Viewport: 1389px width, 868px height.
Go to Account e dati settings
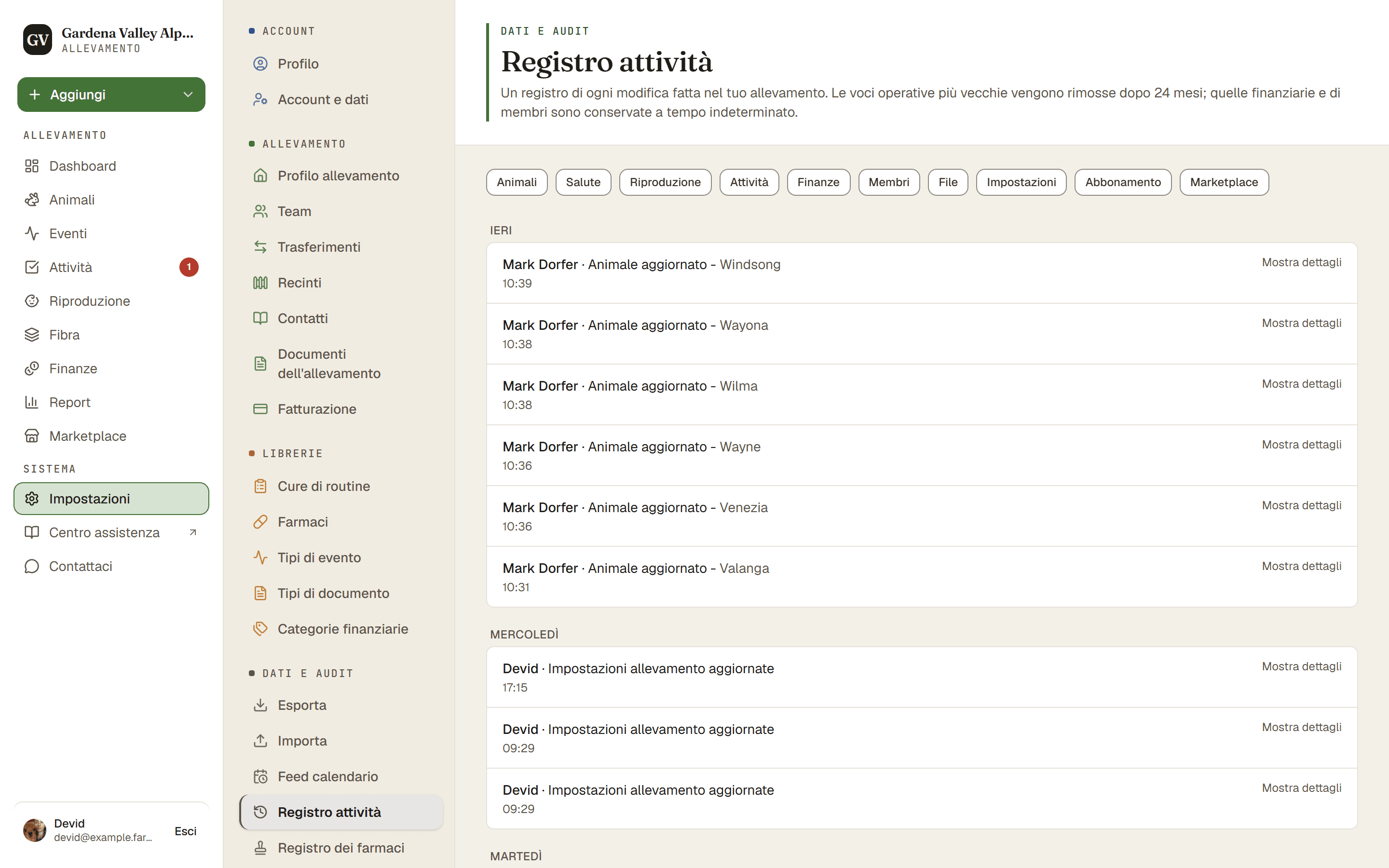coord(341,99)
